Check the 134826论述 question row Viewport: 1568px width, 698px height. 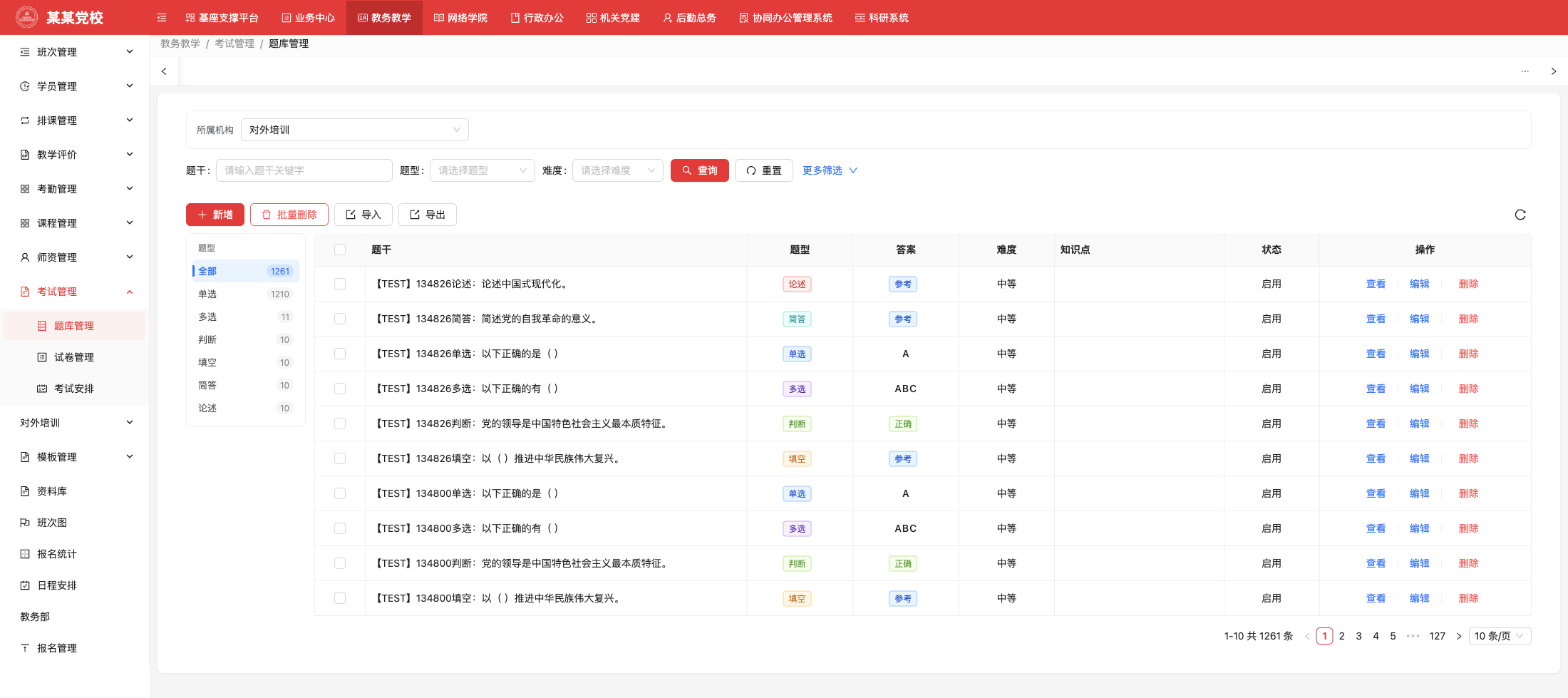[340, 284]
